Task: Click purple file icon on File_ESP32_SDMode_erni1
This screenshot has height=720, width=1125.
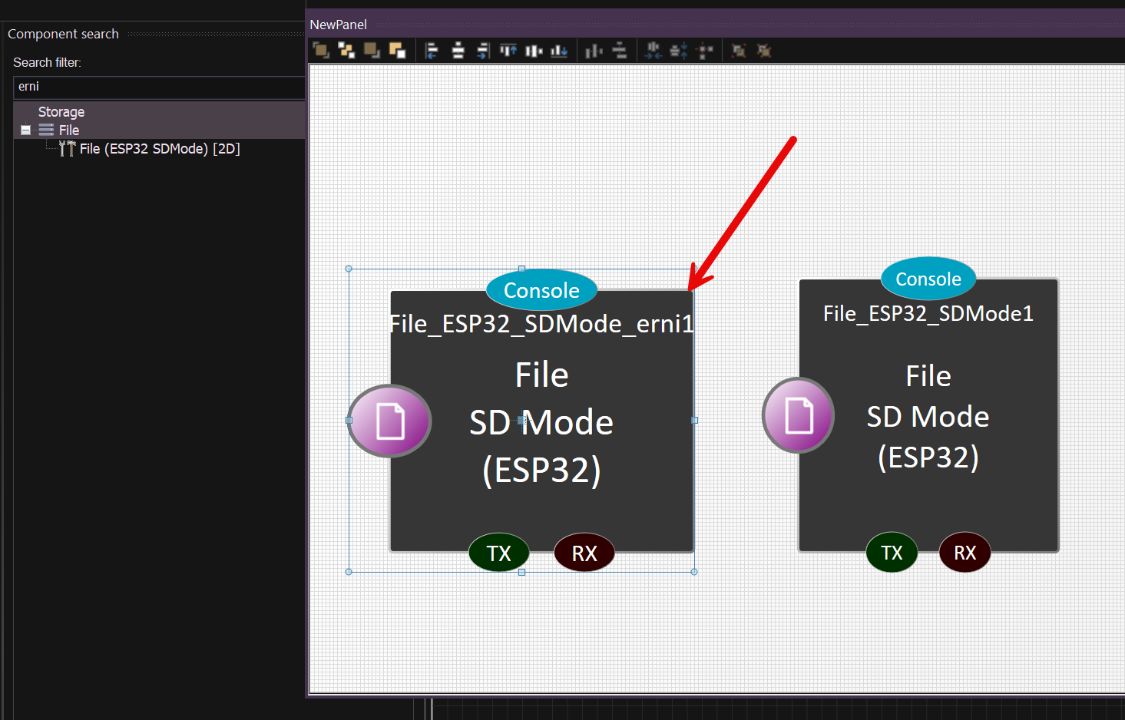Action: 389,421
